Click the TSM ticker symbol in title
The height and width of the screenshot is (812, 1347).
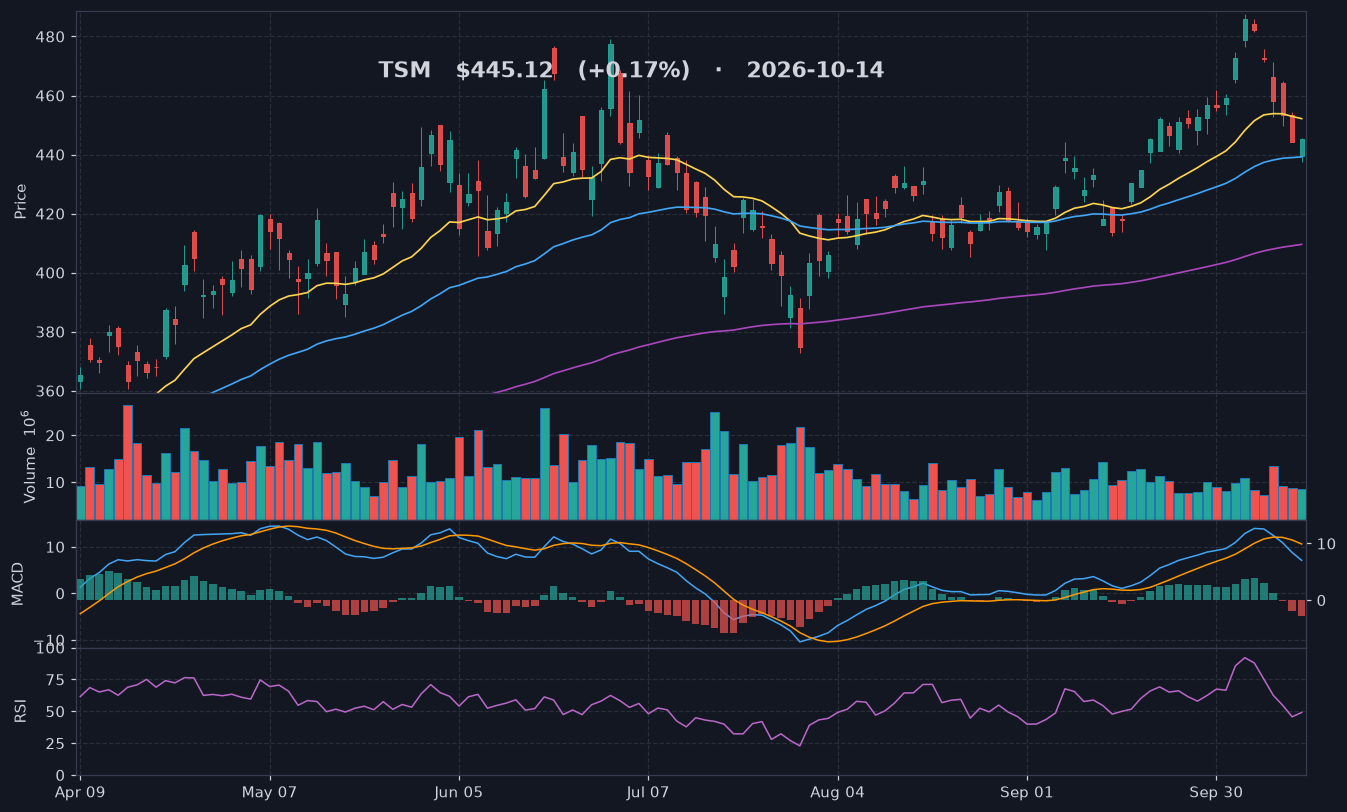[404, 71]
